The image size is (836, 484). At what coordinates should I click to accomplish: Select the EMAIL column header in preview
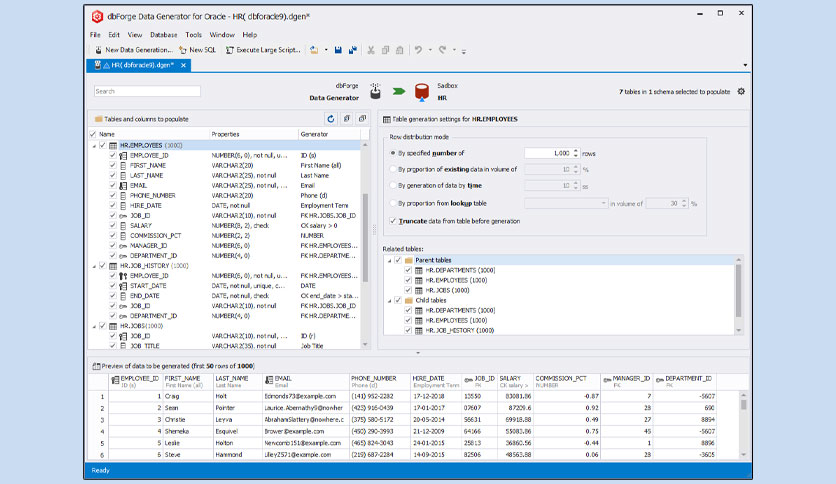click(x=306, y=381)
